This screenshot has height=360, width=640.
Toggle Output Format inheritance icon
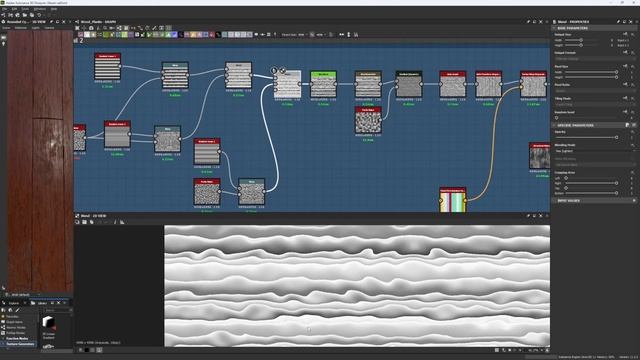[x=625, y=52]
